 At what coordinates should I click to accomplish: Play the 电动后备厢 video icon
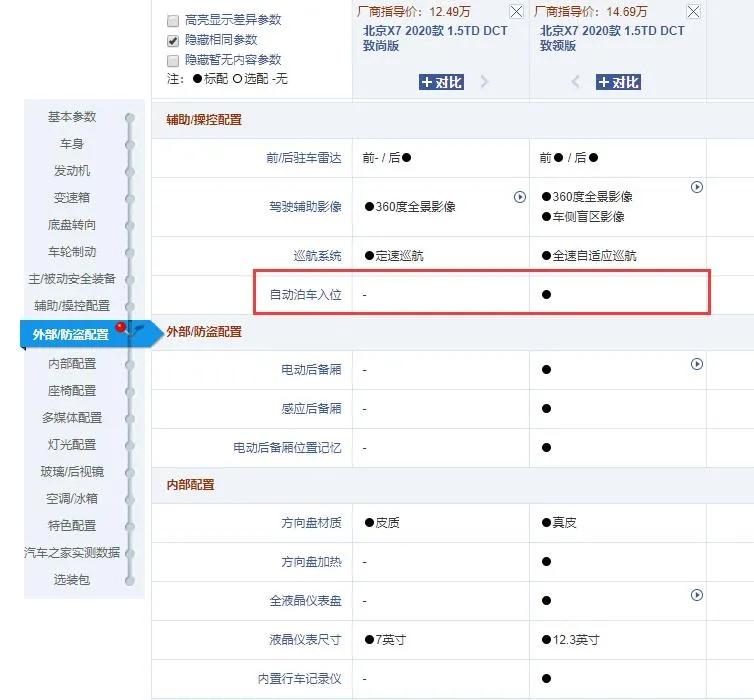[x=696, y=364]
